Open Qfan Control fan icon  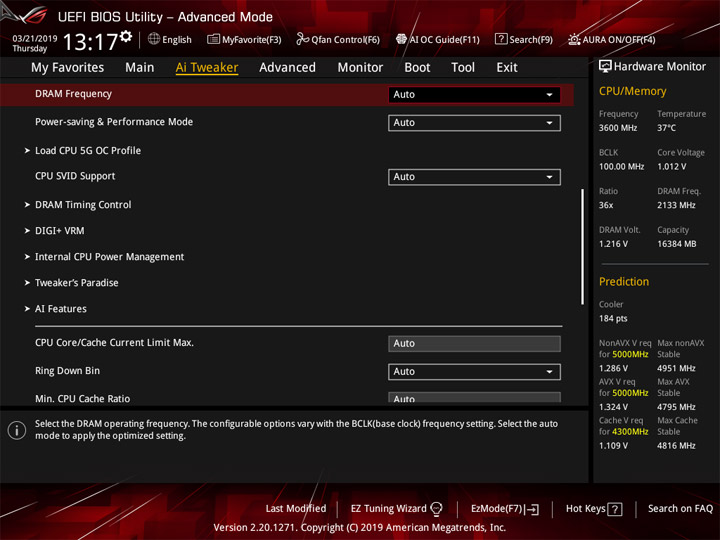click(302, 39)
